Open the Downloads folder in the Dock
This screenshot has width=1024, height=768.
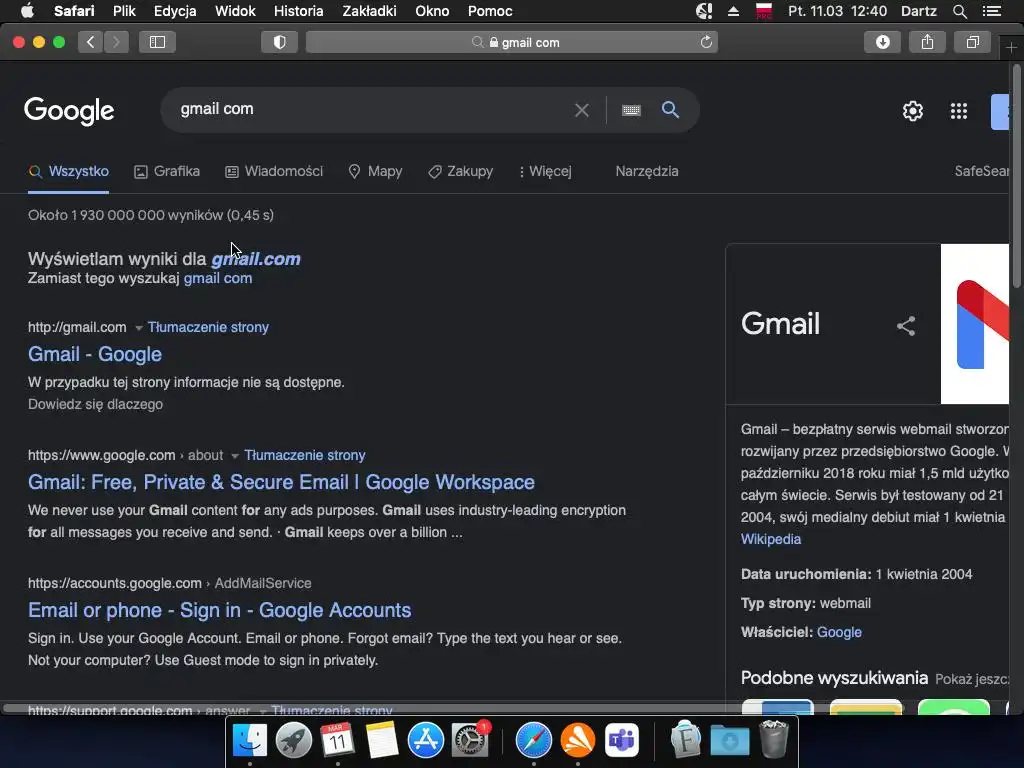(x=729, y=741)
